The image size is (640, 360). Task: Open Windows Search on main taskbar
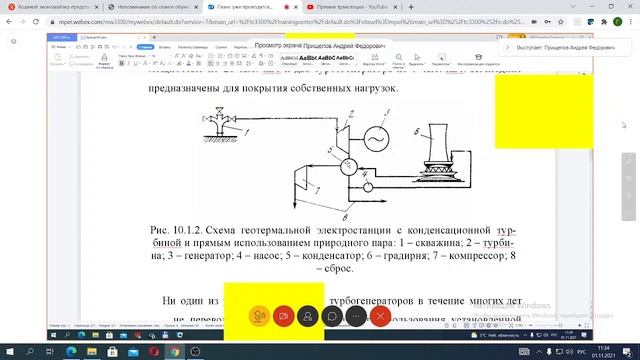30,351
